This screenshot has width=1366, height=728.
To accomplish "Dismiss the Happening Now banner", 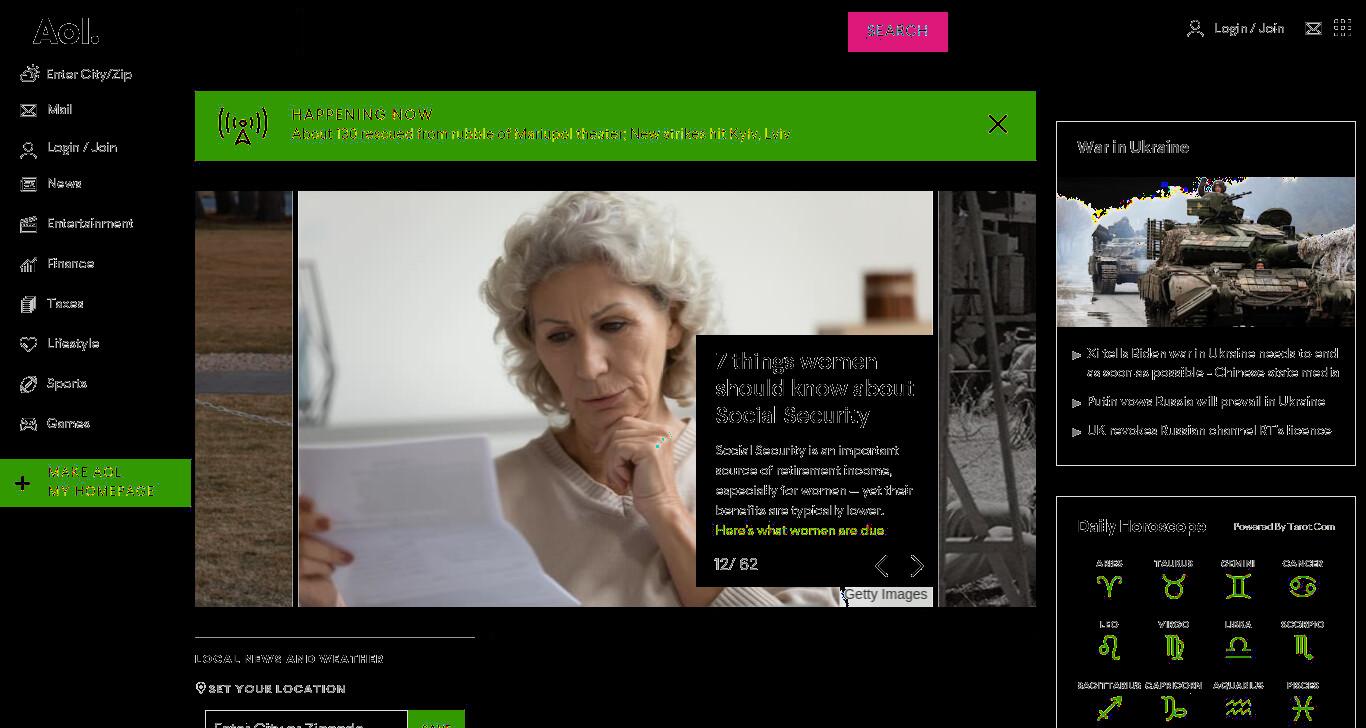I will click(x=997, y=124).
